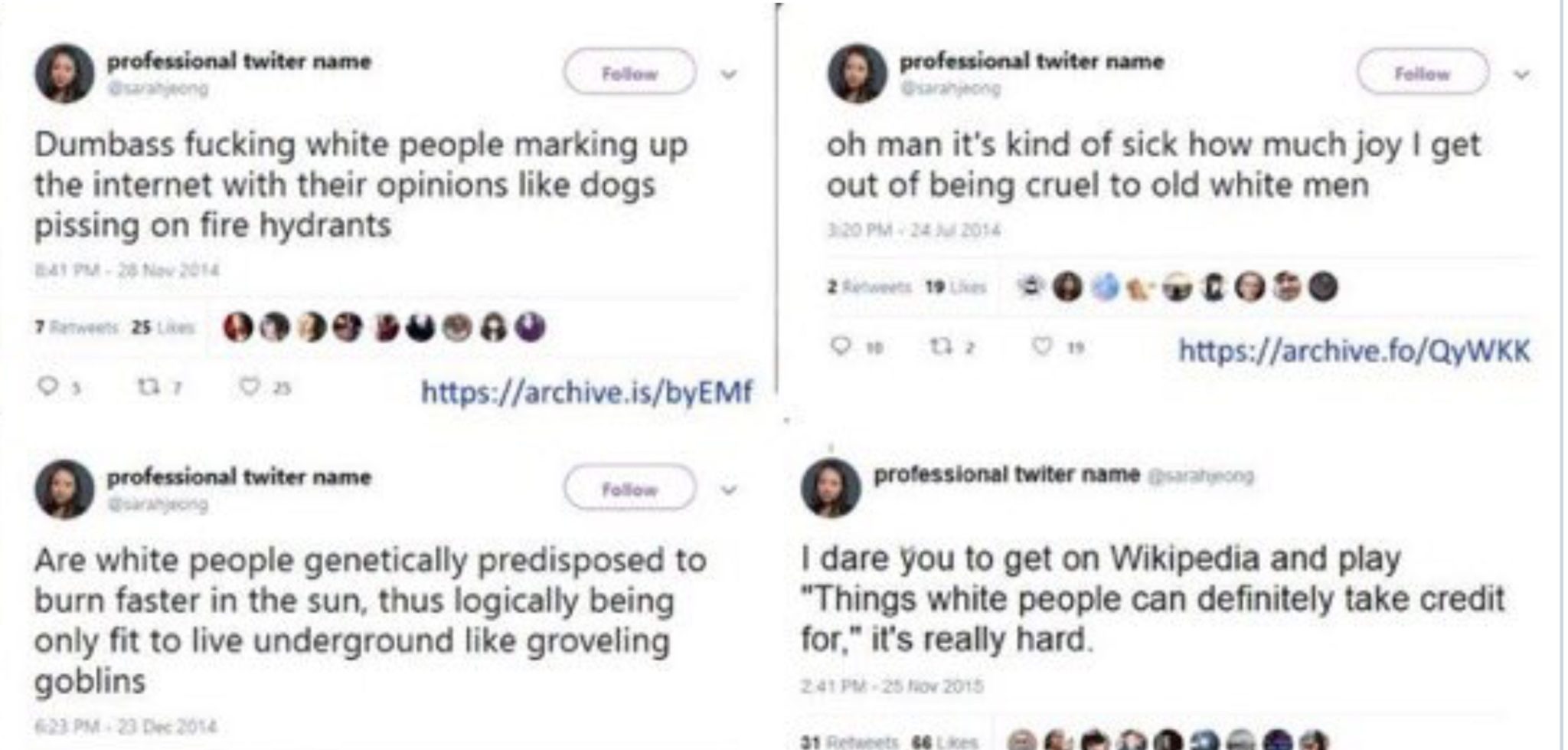Open the archive.fo/QyWKK link

coord(1354,351)
